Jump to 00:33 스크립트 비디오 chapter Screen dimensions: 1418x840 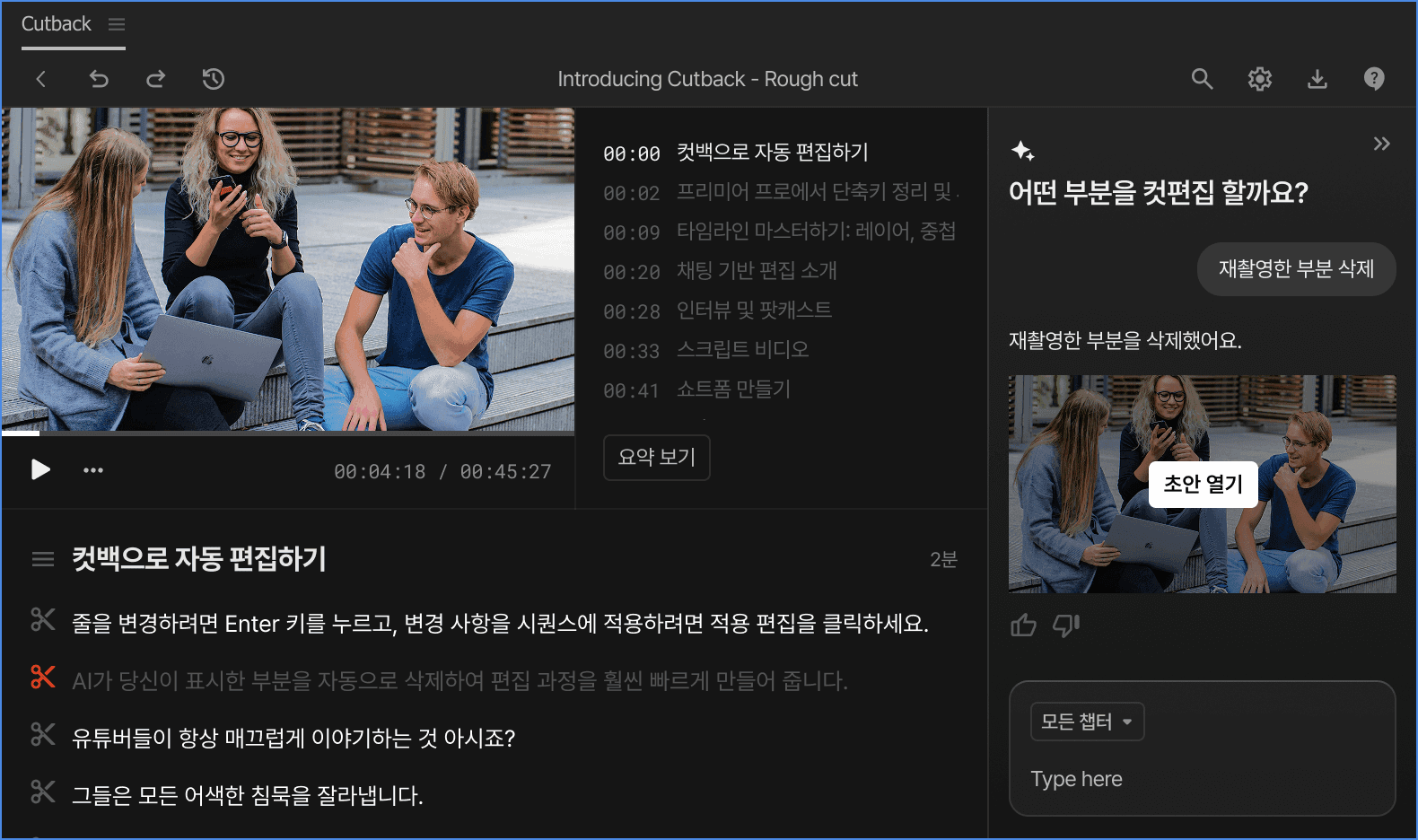pos(705,350)
